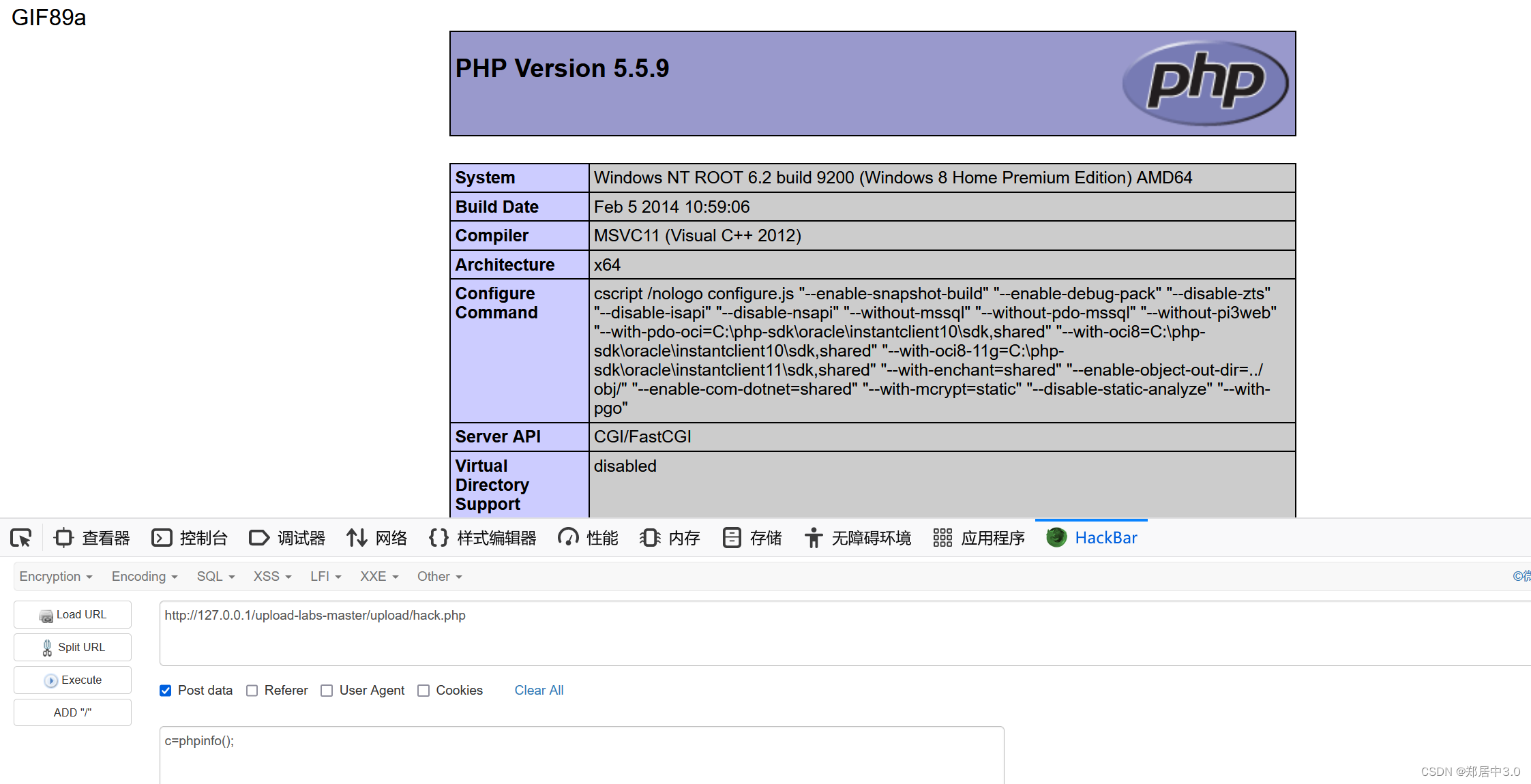Screen dimensions: 1531x784
Task: Open the Other dropdown menu
Action: coord(439,577)
